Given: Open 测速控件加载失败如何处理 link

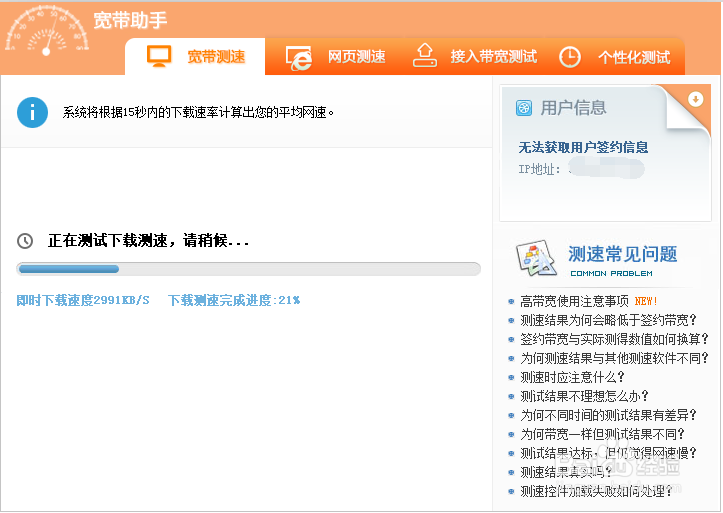Looking at the screenshot, I should pyautogui.click(x=596, y=491).
